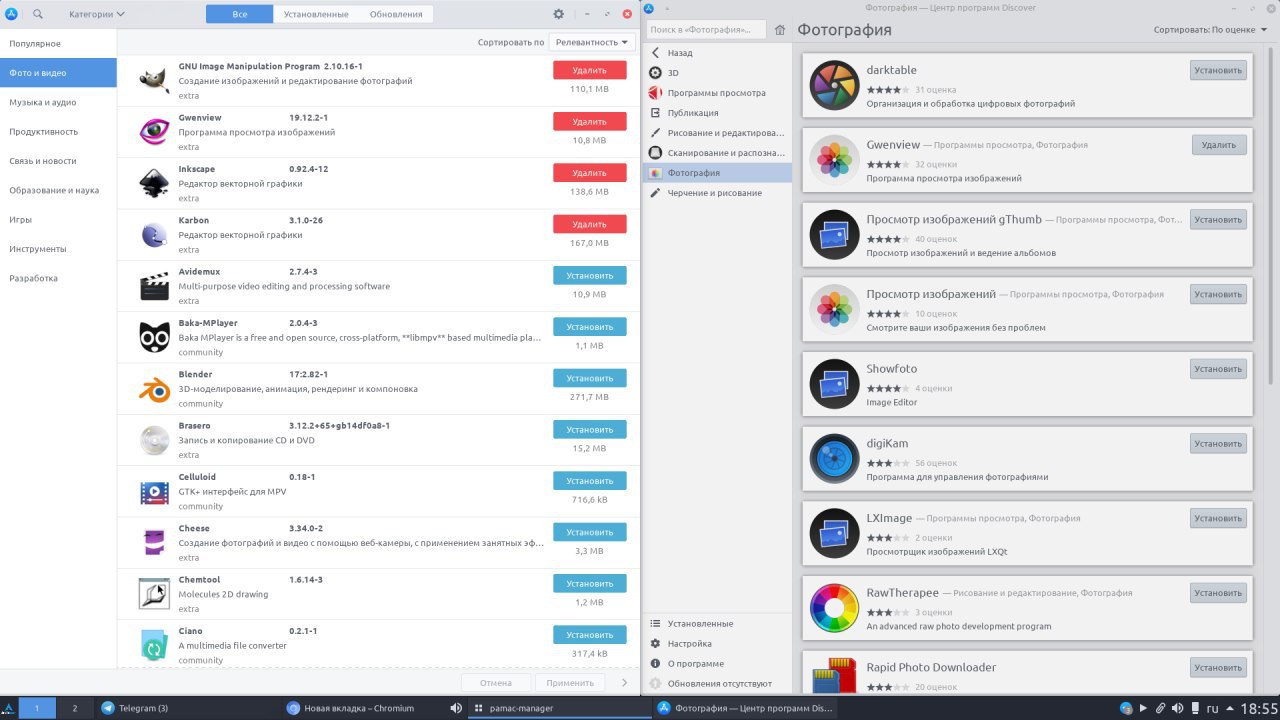Image resolution: width=1280 pixels, height=720 pixels.
Task: Remove GIMP with its Удалить button
Action: tap(590, 70)
